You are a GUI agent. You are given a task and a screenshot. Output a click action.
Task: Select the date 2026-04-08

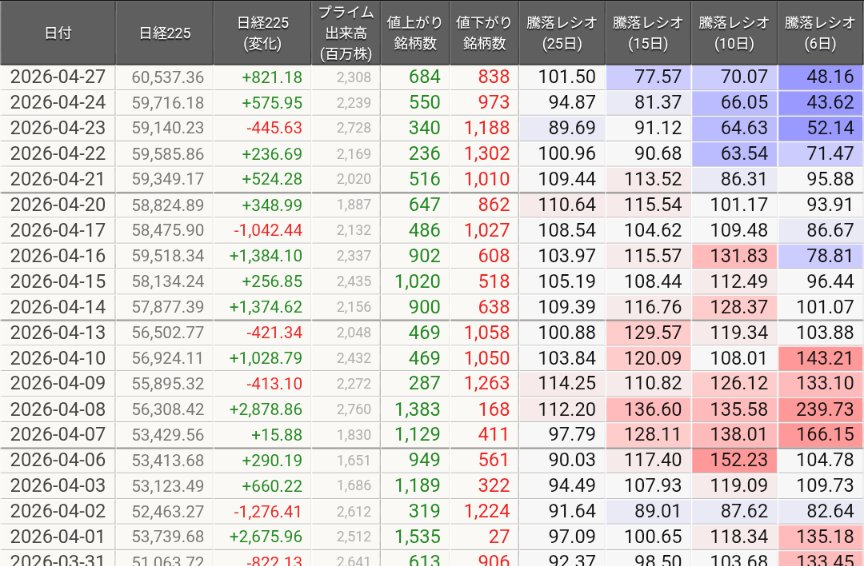58,409
